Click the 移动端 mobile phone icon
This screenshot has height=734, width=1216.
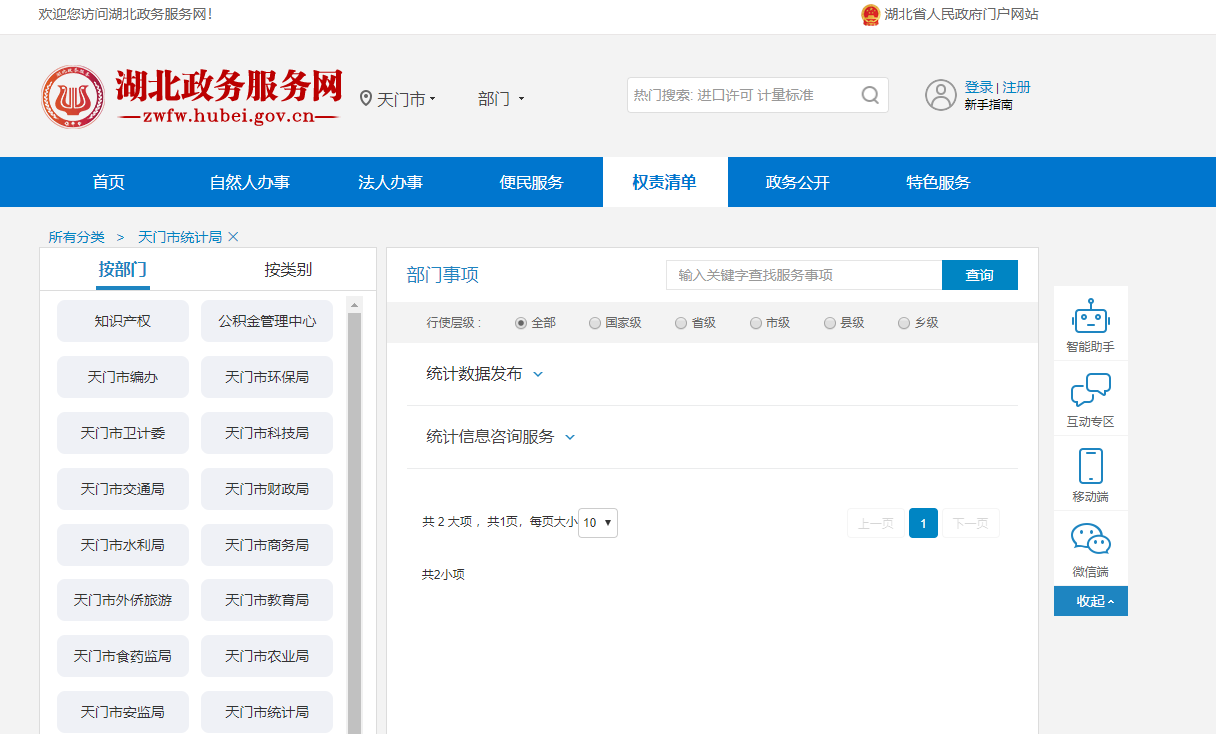[x=1090, y=466]
